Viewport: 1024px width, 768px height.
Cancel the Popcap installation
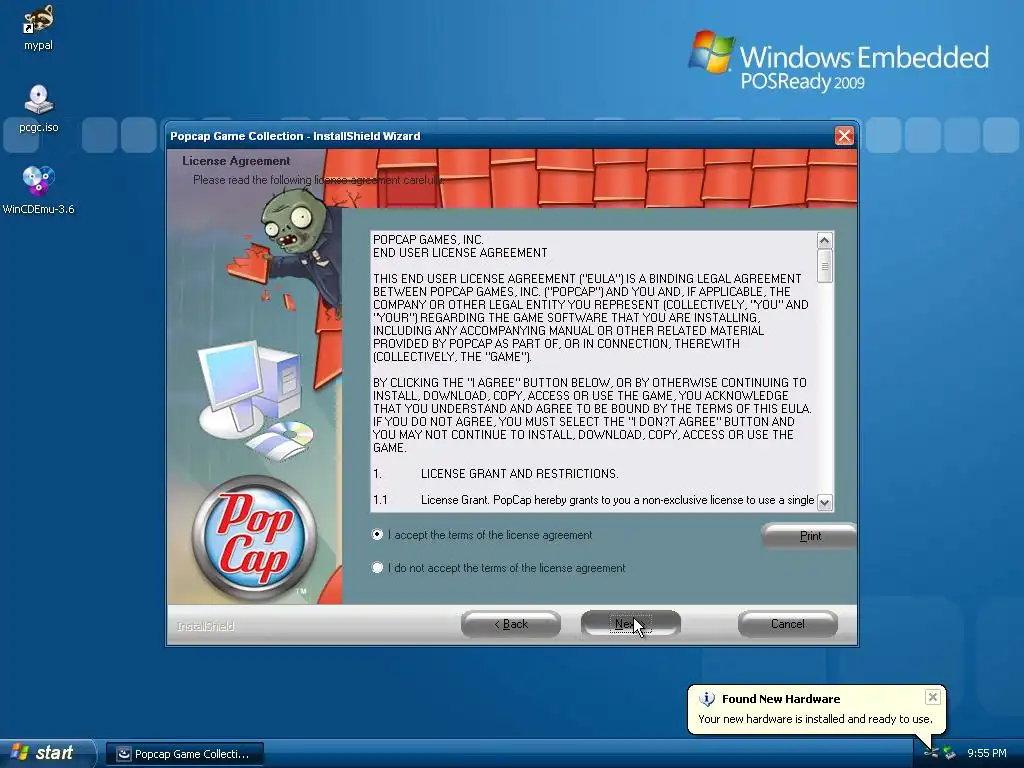click(788, 624)
